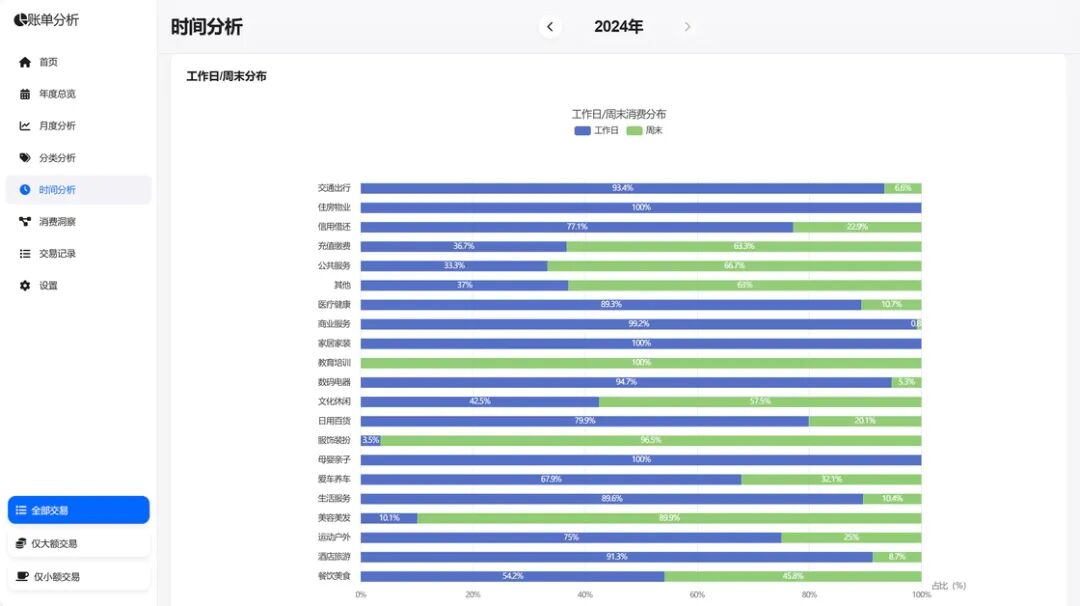Click the home icon beside 首页
Viewport: 1080px width, 606px height.
pos(25,62)
